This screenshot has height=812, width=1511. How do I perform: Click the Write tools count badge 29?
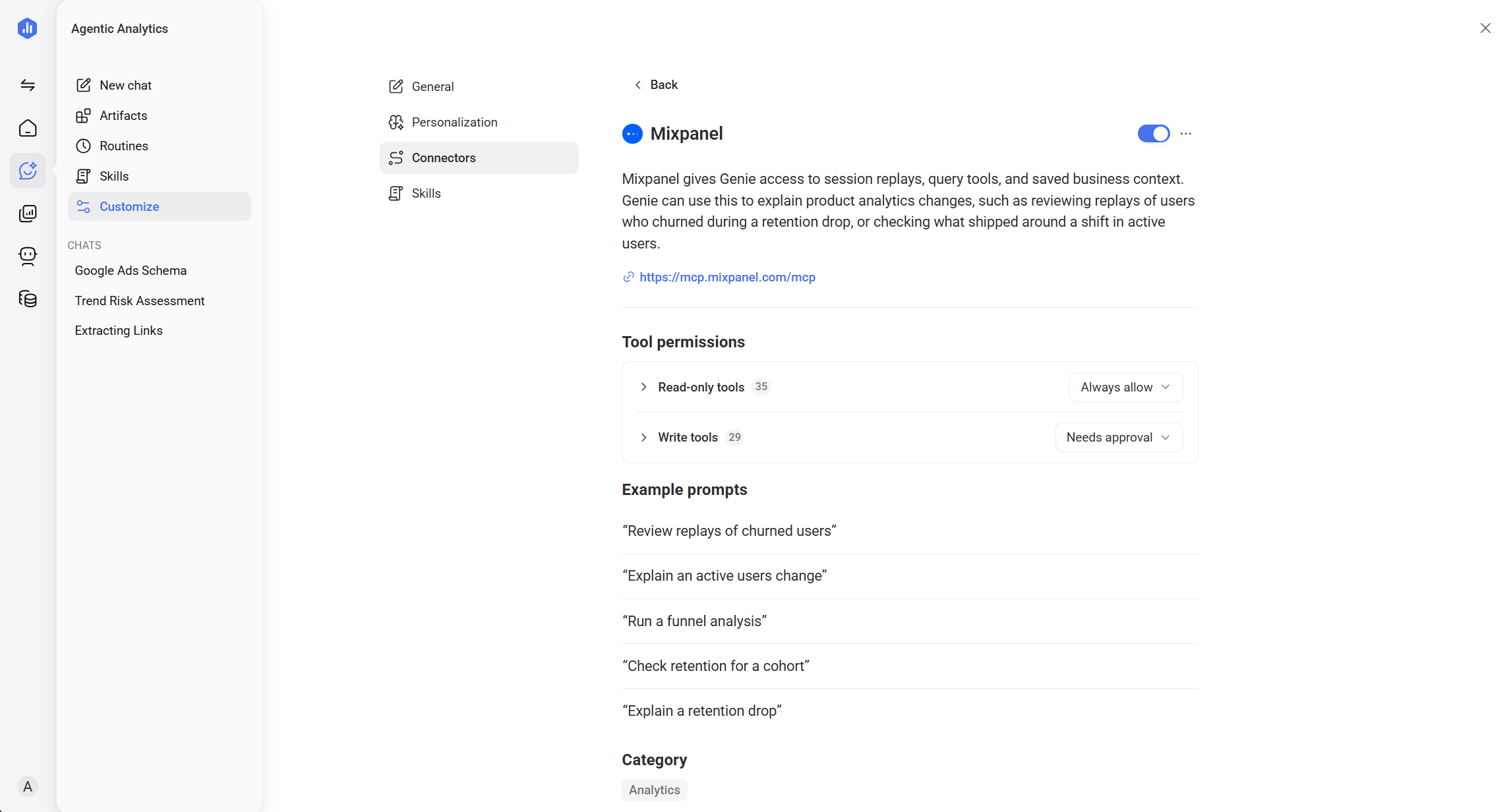point(734,437)
